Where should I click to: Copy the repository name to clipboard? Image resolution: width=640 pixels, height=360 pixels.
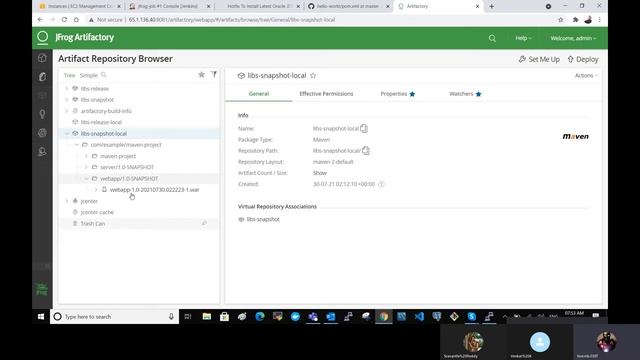[x=364, y=129]
